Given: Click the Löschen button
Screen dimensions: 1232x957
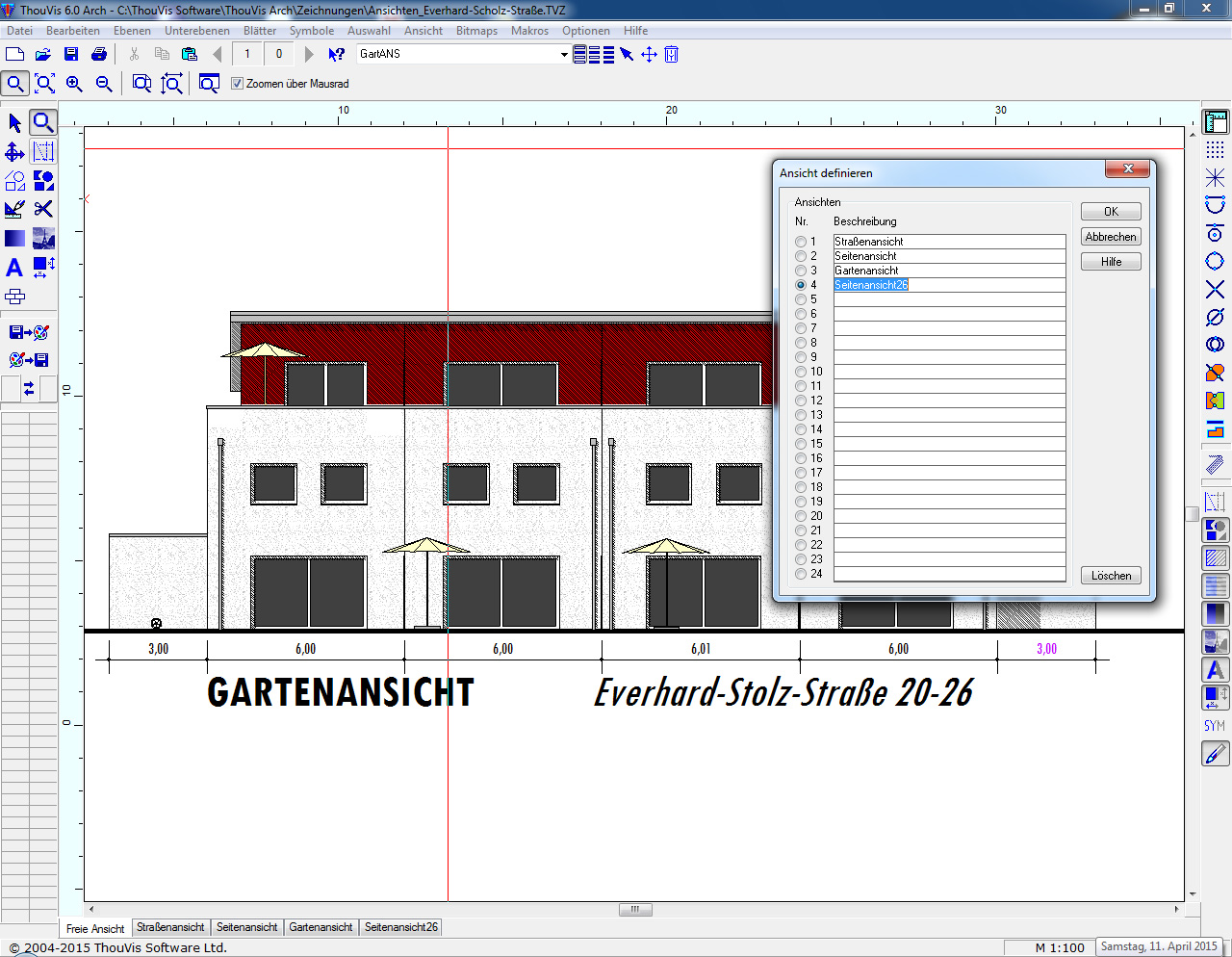Looking at the screenshot, I should 1111,576.
